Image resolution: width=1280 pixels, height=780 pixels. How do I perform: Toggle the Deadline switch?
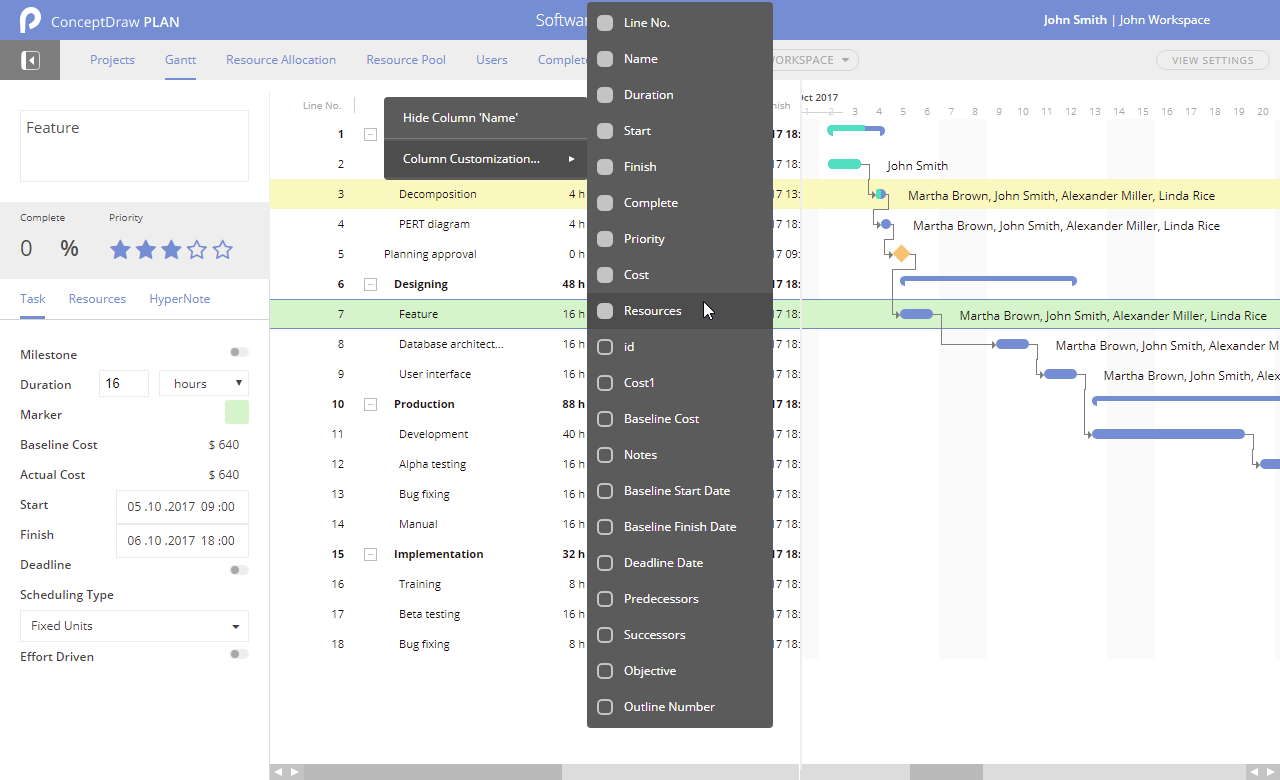point(239,570)
